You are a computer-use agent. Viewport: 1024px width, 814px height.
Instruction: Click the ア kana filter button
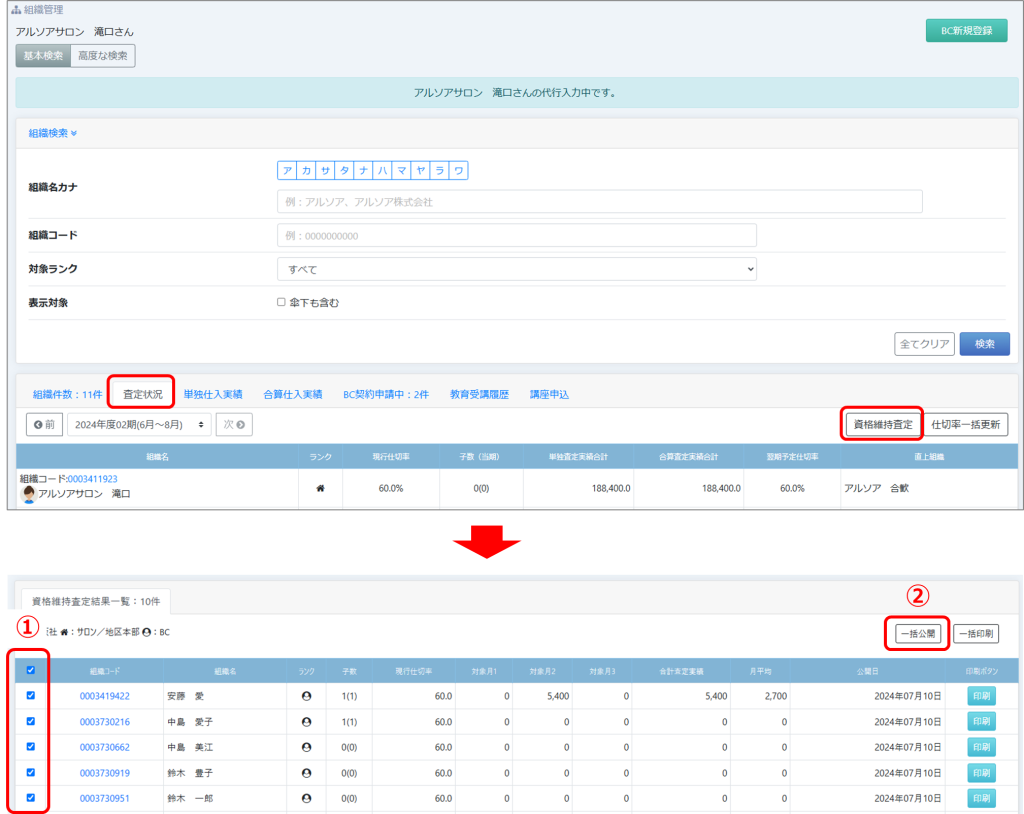coord(287,171)
